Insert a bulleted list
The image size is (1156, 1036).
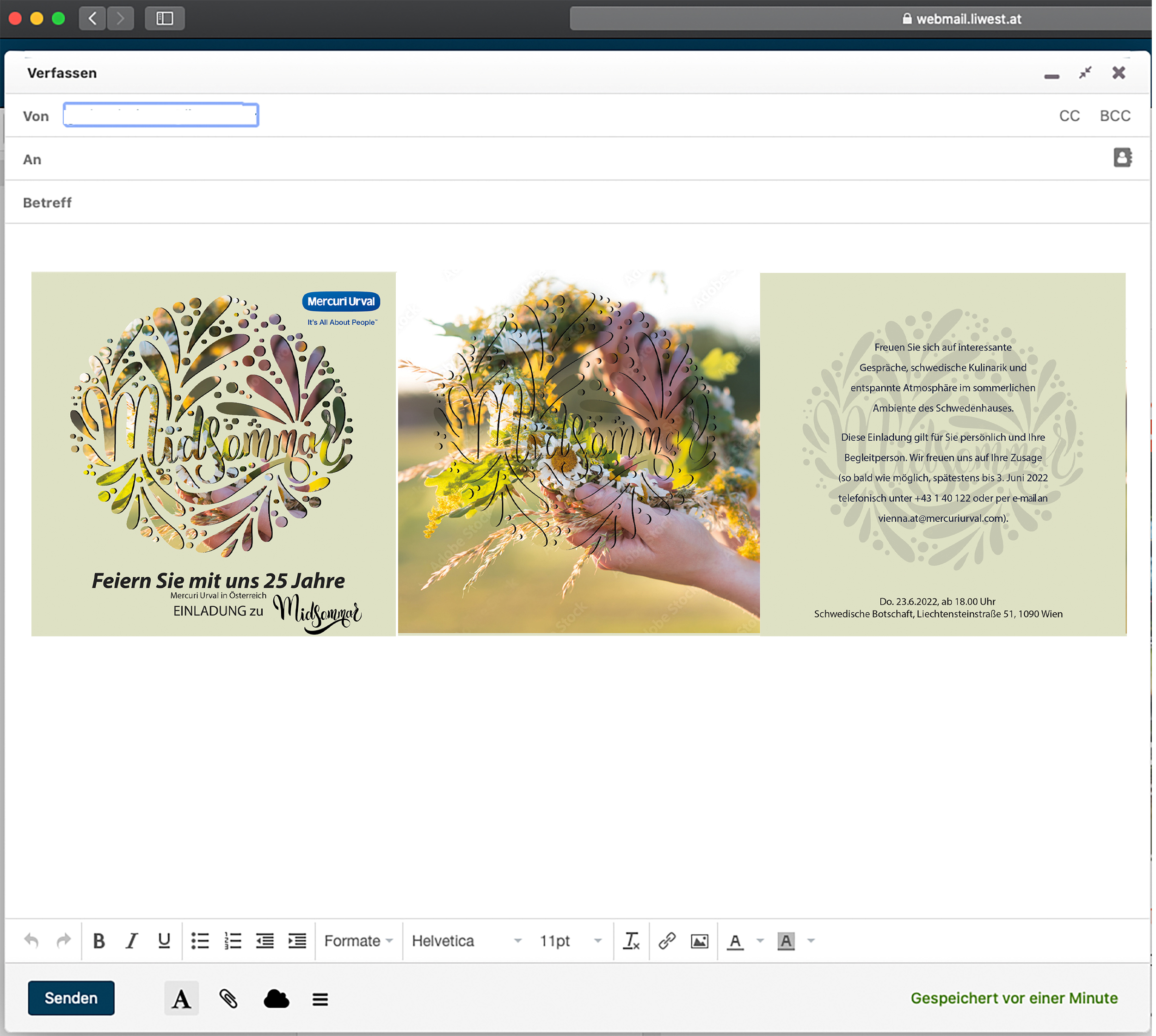coord(200,941)
